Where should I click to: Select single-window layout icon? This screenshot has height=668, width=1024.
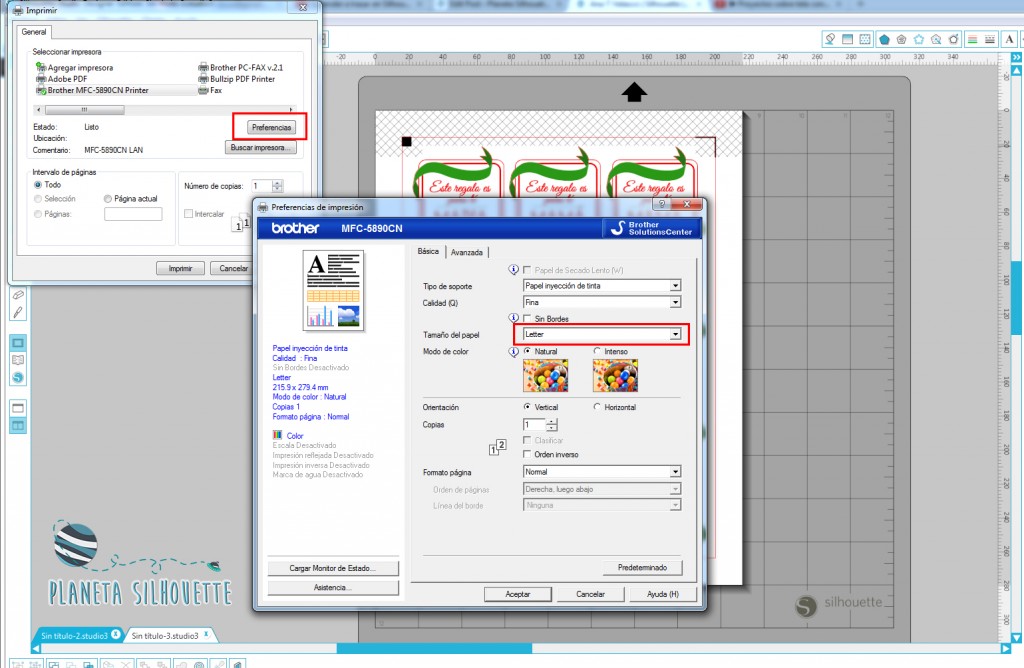18,408
